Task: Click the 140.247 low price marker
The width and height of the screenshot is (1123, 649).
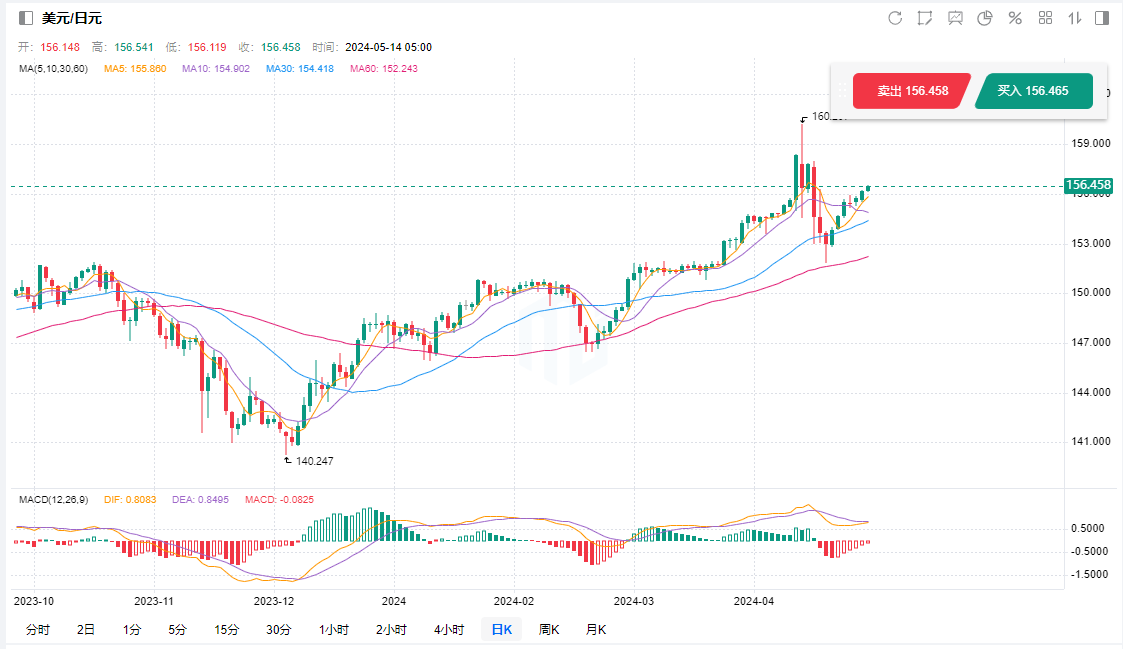Action: coord(314,461)
